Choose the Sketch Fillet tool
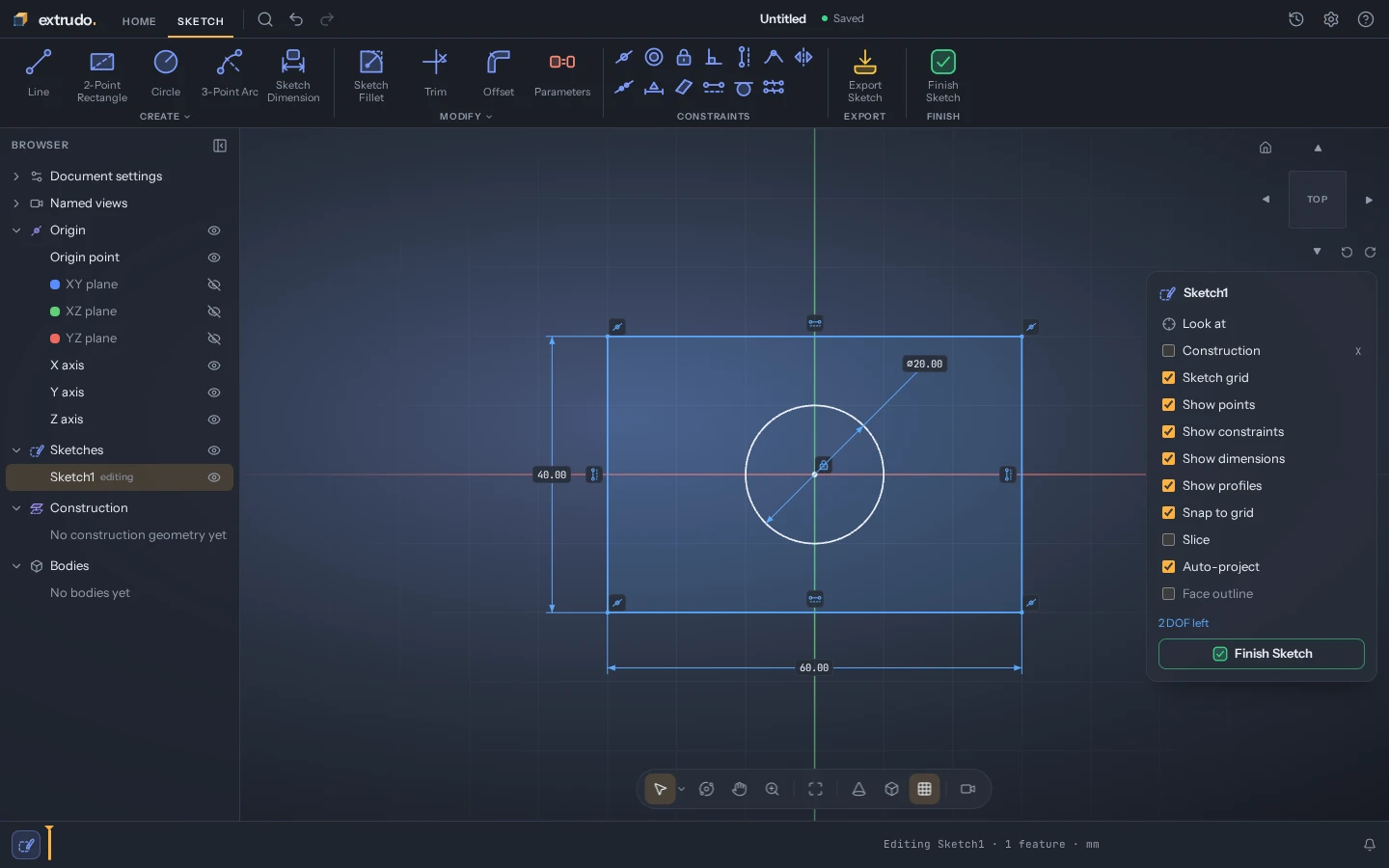Viewport: 1389px width, 868px height. tap(371, 76)
